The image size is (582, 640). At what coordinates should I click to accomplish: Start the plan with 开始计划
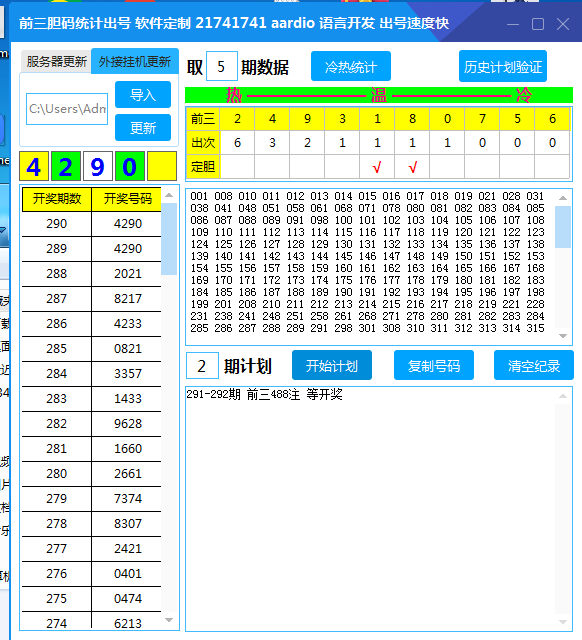[x=332, y=365]
